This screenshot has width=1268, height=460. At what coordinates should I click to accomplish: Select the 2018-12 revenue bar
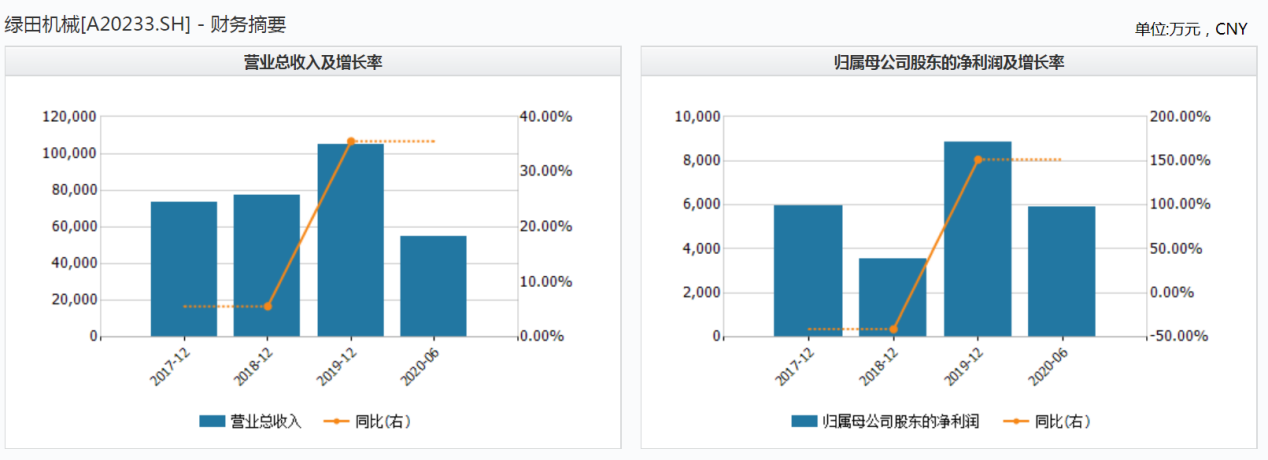267,265
